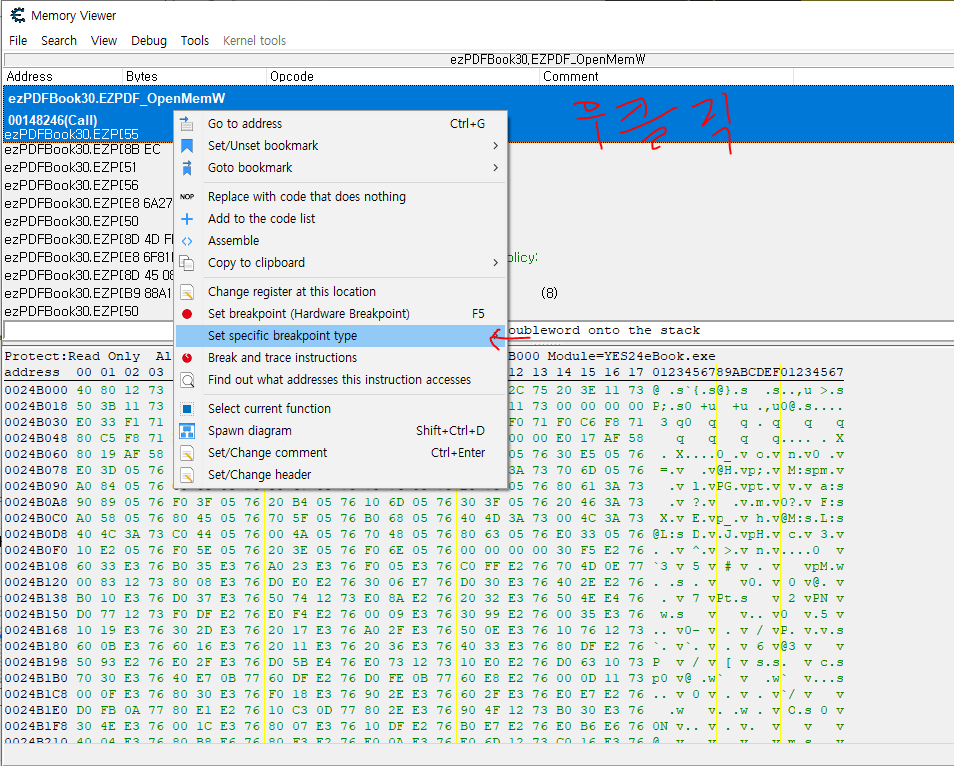Expand the Goto bookmark submenu arrow
Image resolution: width=954 pixels, height=766 pixels.
pyautogui.click(x=495, y=167)
